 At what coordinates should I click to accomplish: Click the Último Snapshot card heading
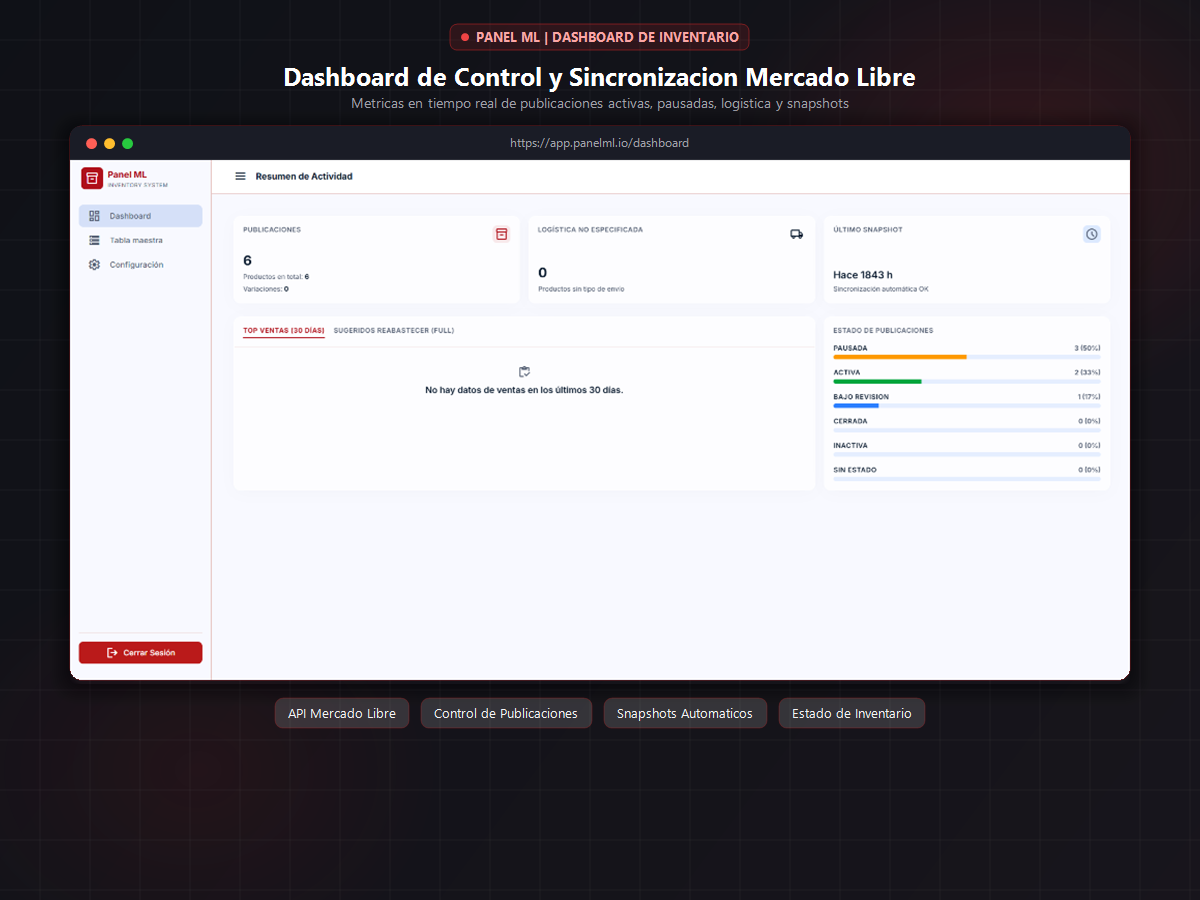(868, 230)
